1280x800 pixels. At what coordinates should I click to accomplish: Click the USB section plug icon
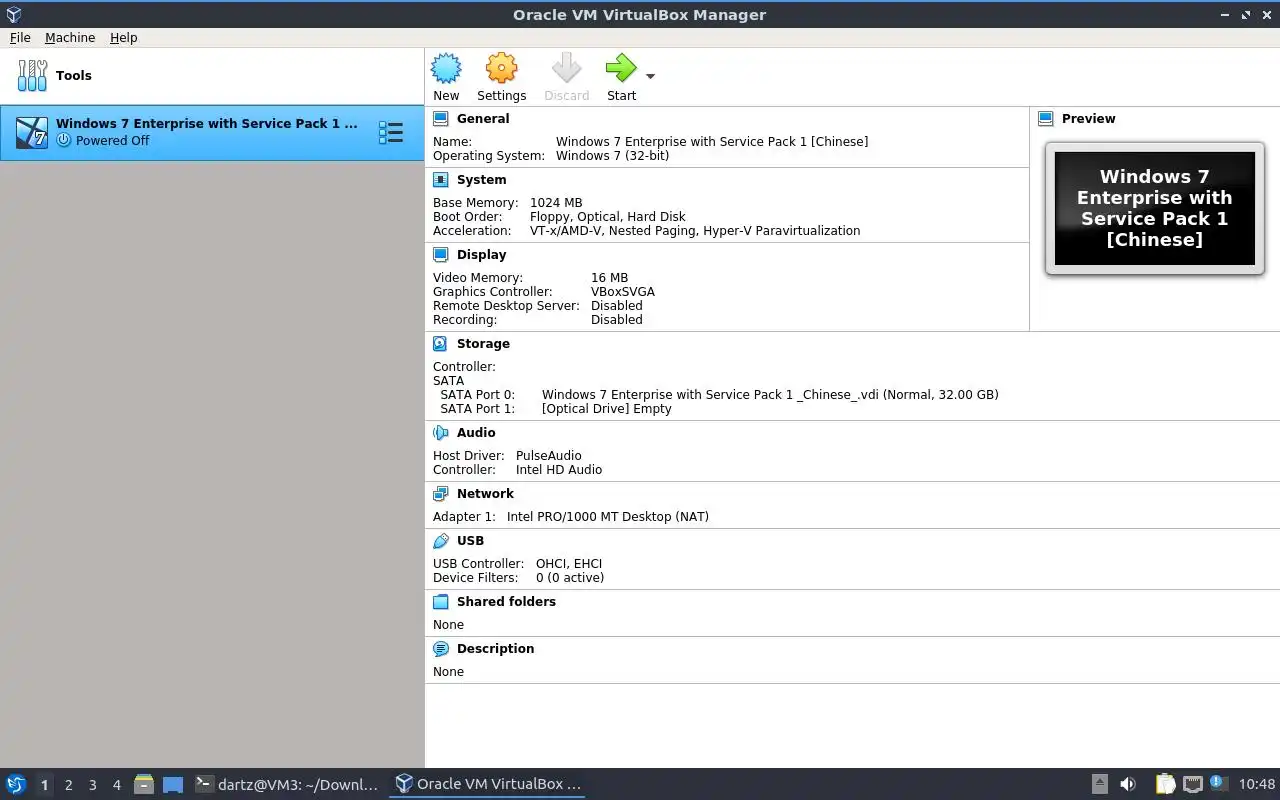point(441,541)
